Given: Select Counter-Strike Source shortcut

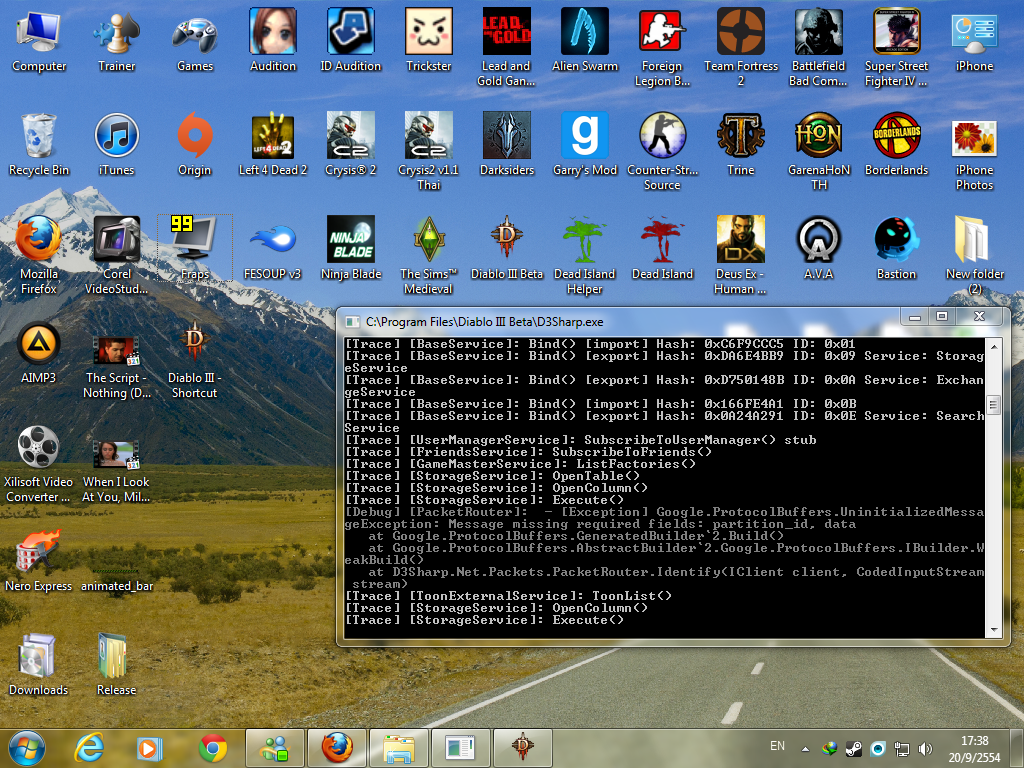Looking at the screenshot, I should 662,152.
